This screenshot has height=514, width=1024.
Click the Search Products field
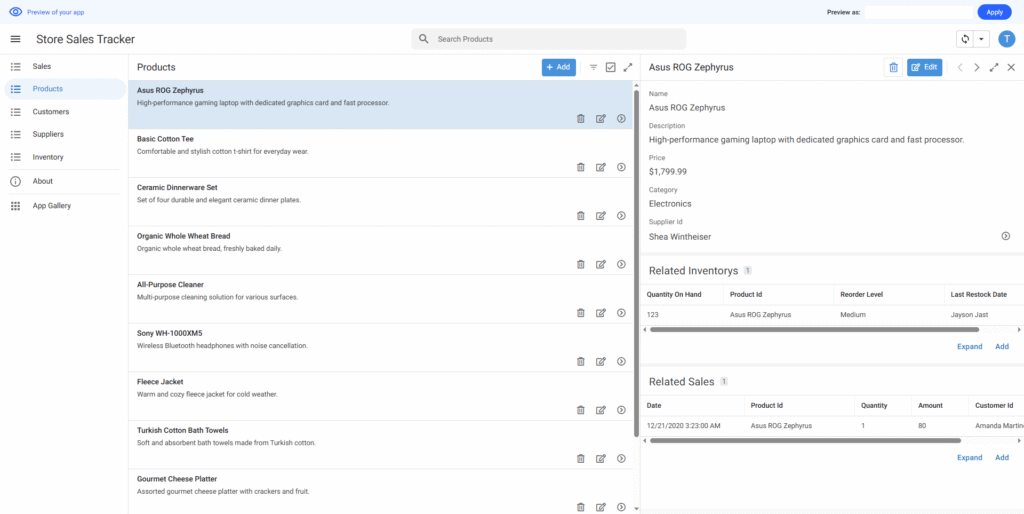click(x=548, y=39)
